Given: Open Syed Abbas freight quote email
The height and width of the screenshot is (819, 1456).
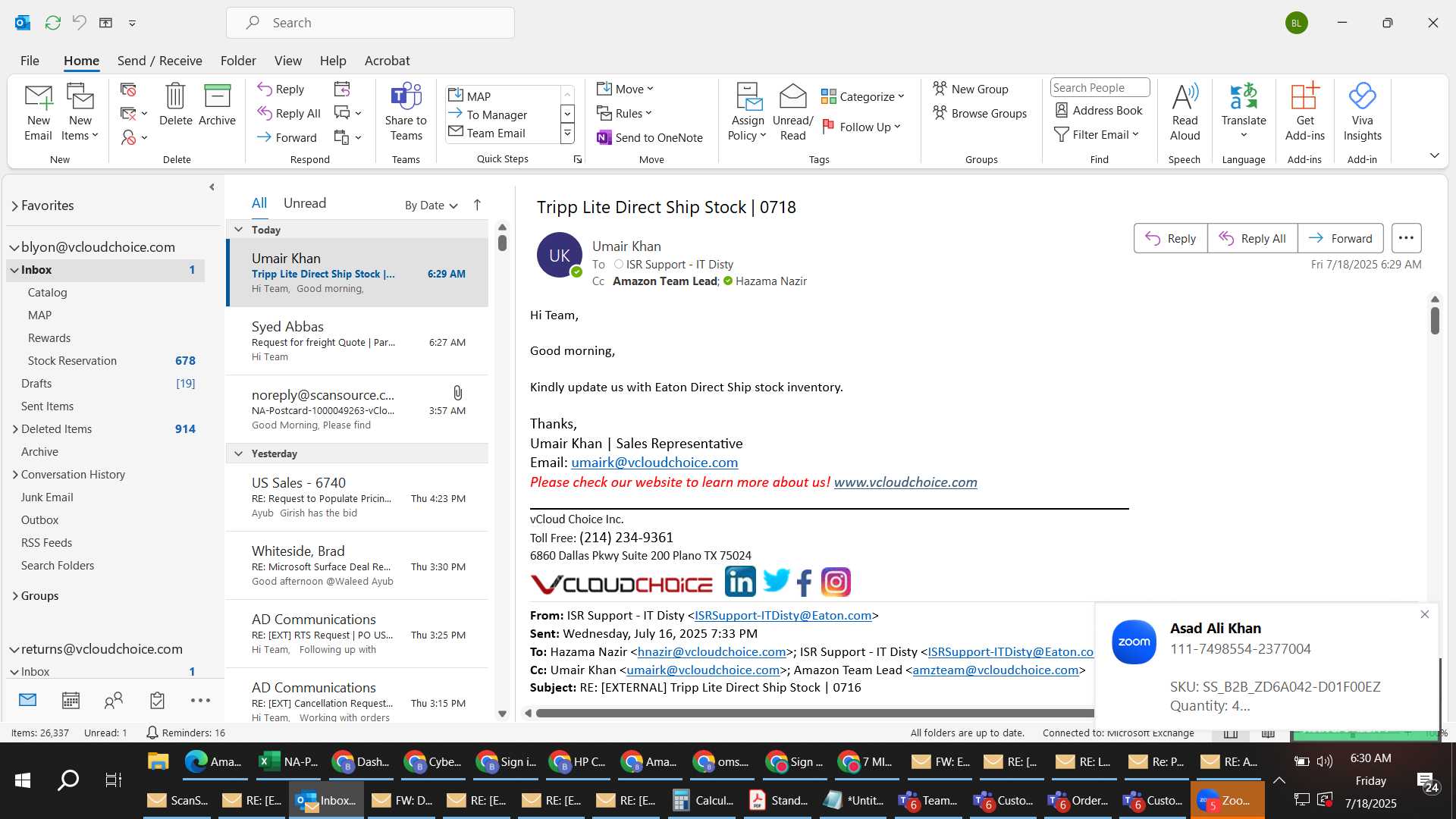Looking at the screenshot, I should click(357, 341).
